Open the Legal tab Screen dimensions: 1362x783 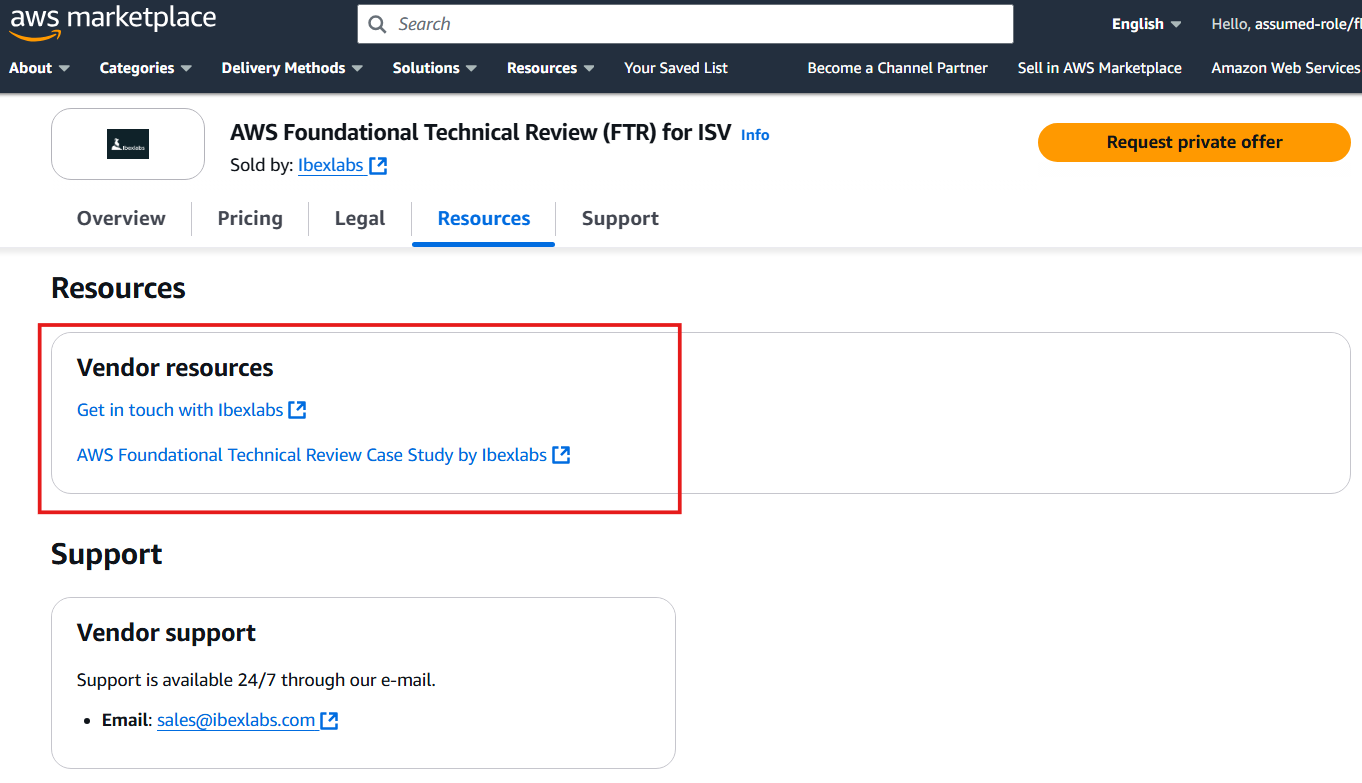[360, 218]
